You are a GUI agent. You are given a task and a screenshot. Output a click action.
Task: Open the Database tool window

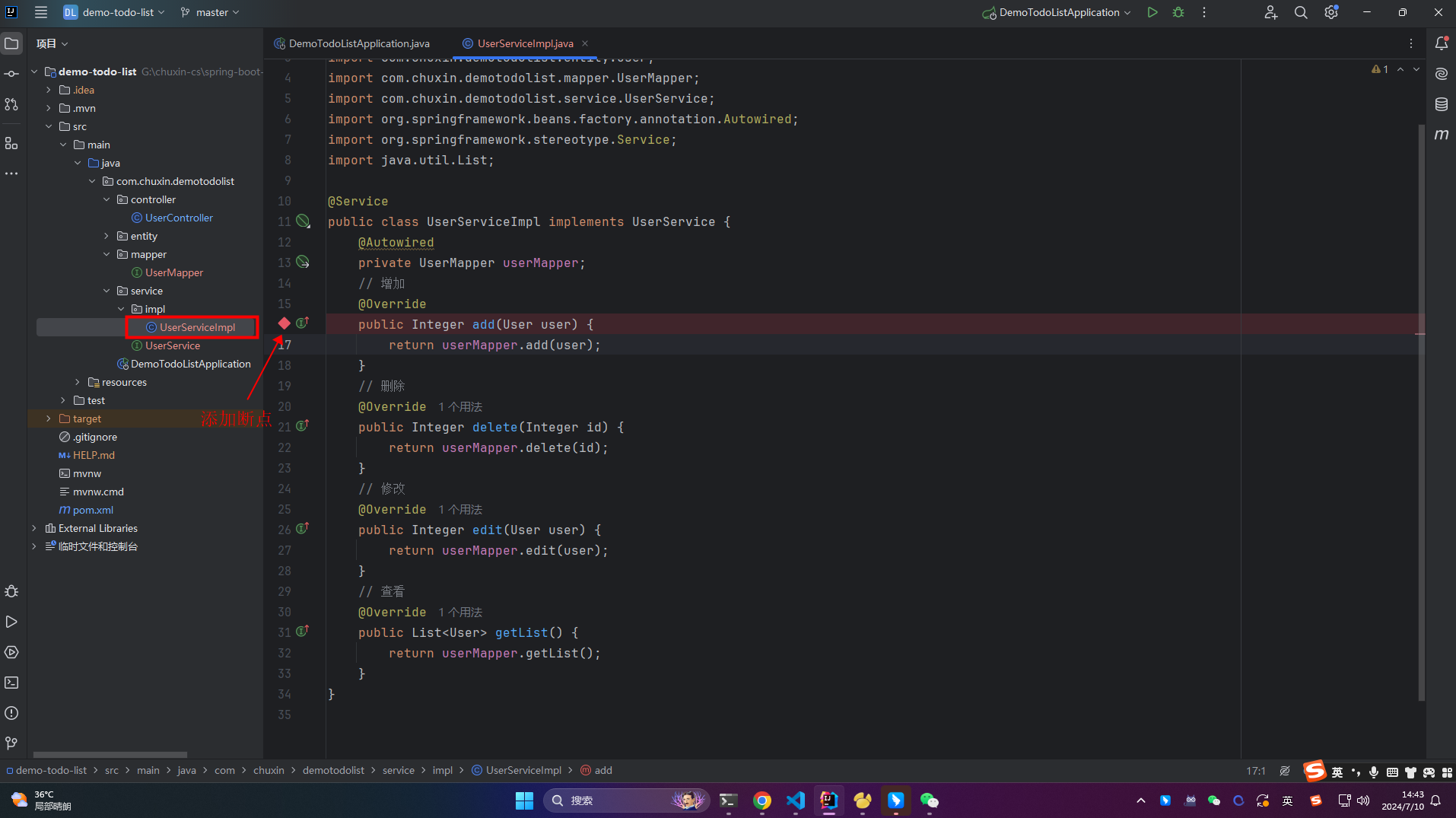[1442, 104]
